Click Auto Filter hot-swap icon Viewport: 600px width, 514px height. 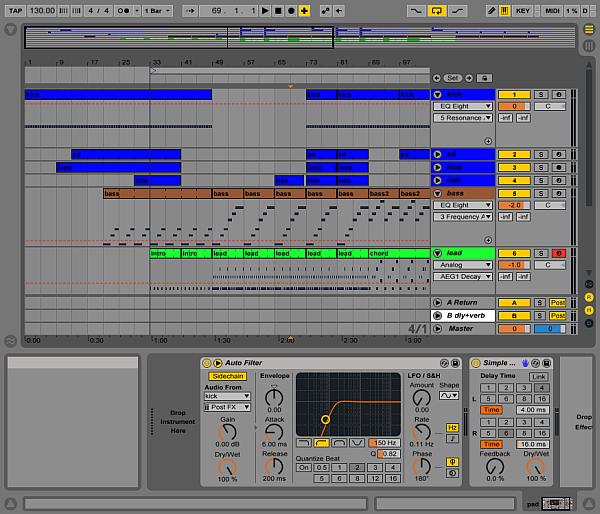click(444, 363)
